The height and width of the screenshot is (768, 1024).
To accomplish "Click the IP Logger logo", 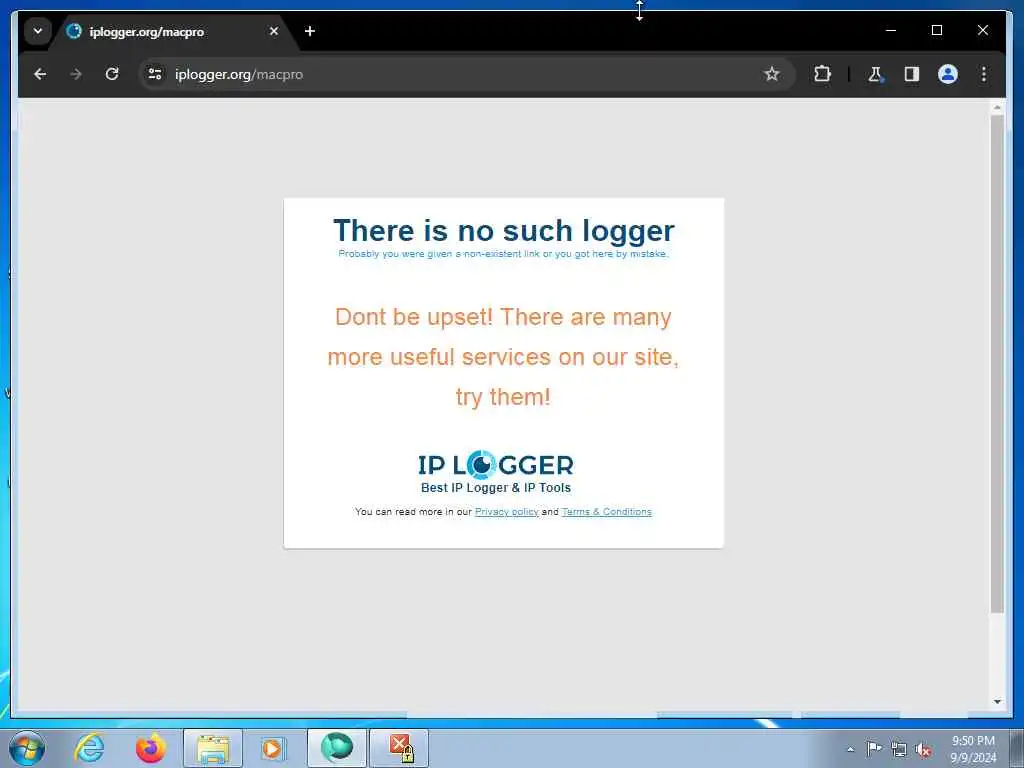I will (x=496, y=465).
